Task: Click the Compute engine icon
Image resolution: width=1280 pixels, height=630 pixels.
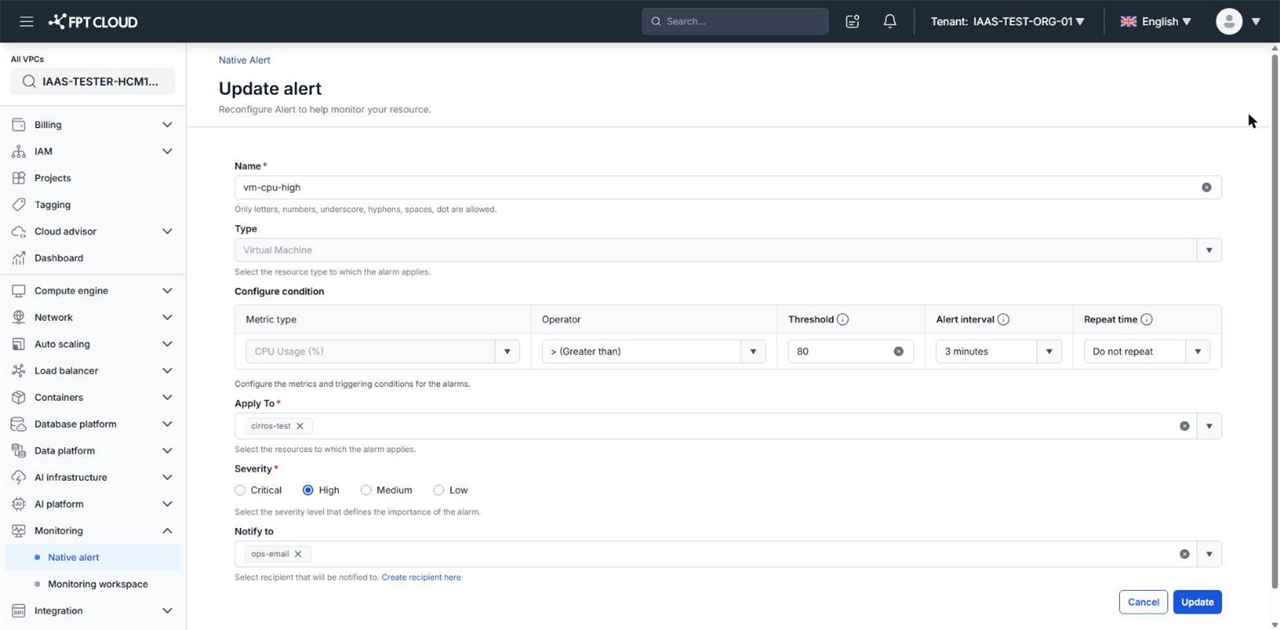Action: pyautogui.click(x=18, y=291)
